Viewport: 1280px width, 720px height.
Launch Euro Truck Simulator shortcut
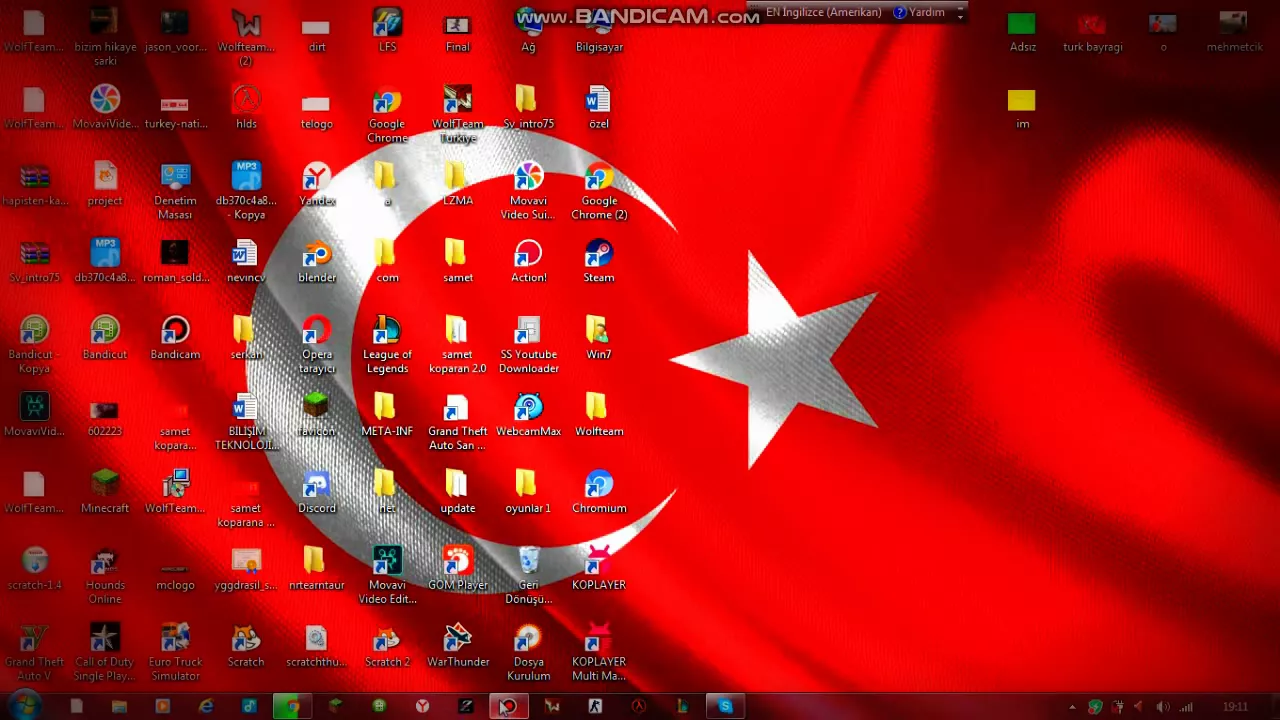tap(175, 652)
